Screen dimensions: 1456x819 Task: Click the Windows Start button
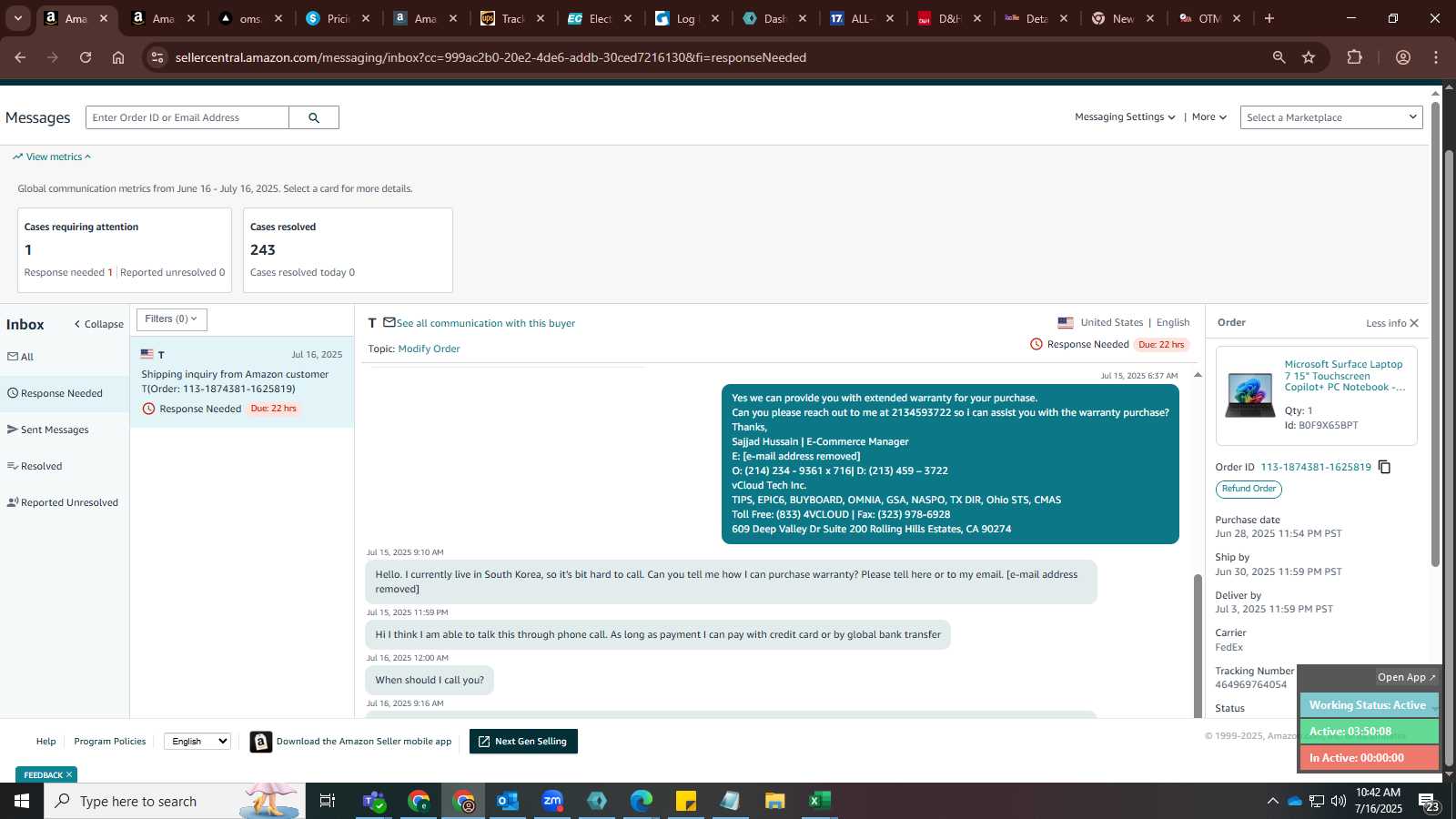pos(22,801)
